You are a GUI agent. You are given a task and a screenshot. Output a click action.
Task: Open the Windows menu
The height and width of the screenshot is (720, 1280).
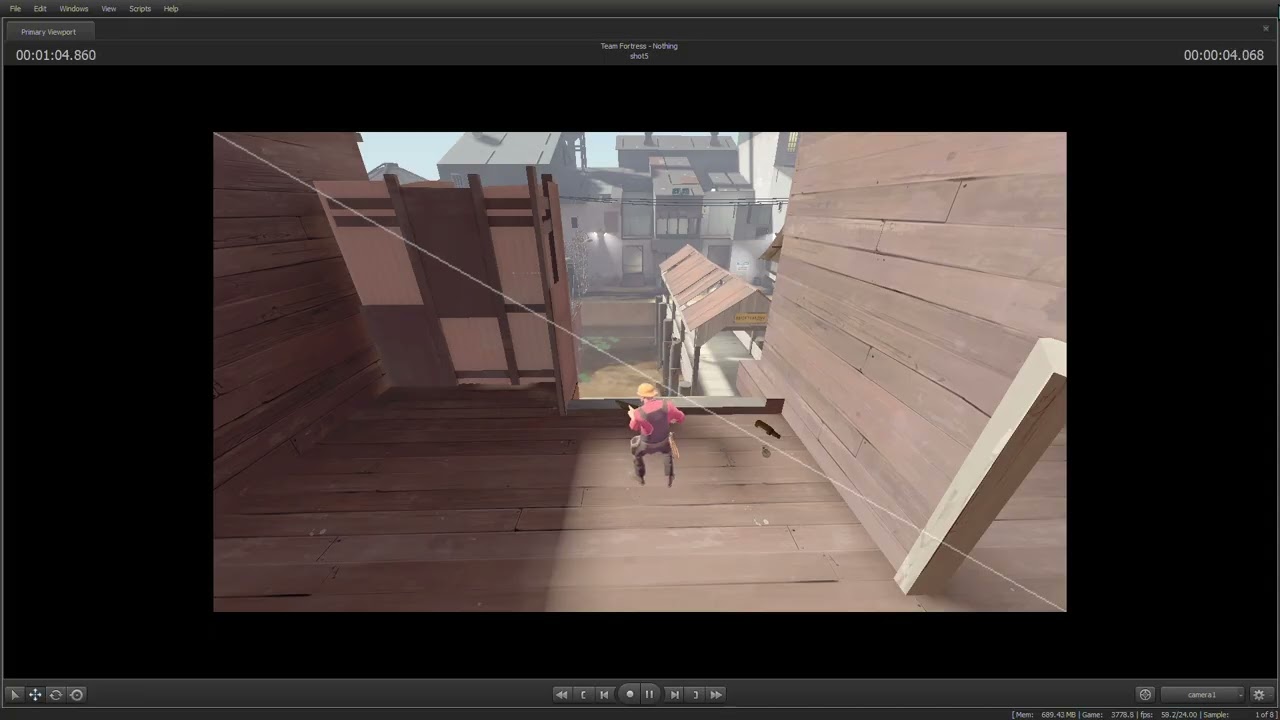[x=74, y=8]
